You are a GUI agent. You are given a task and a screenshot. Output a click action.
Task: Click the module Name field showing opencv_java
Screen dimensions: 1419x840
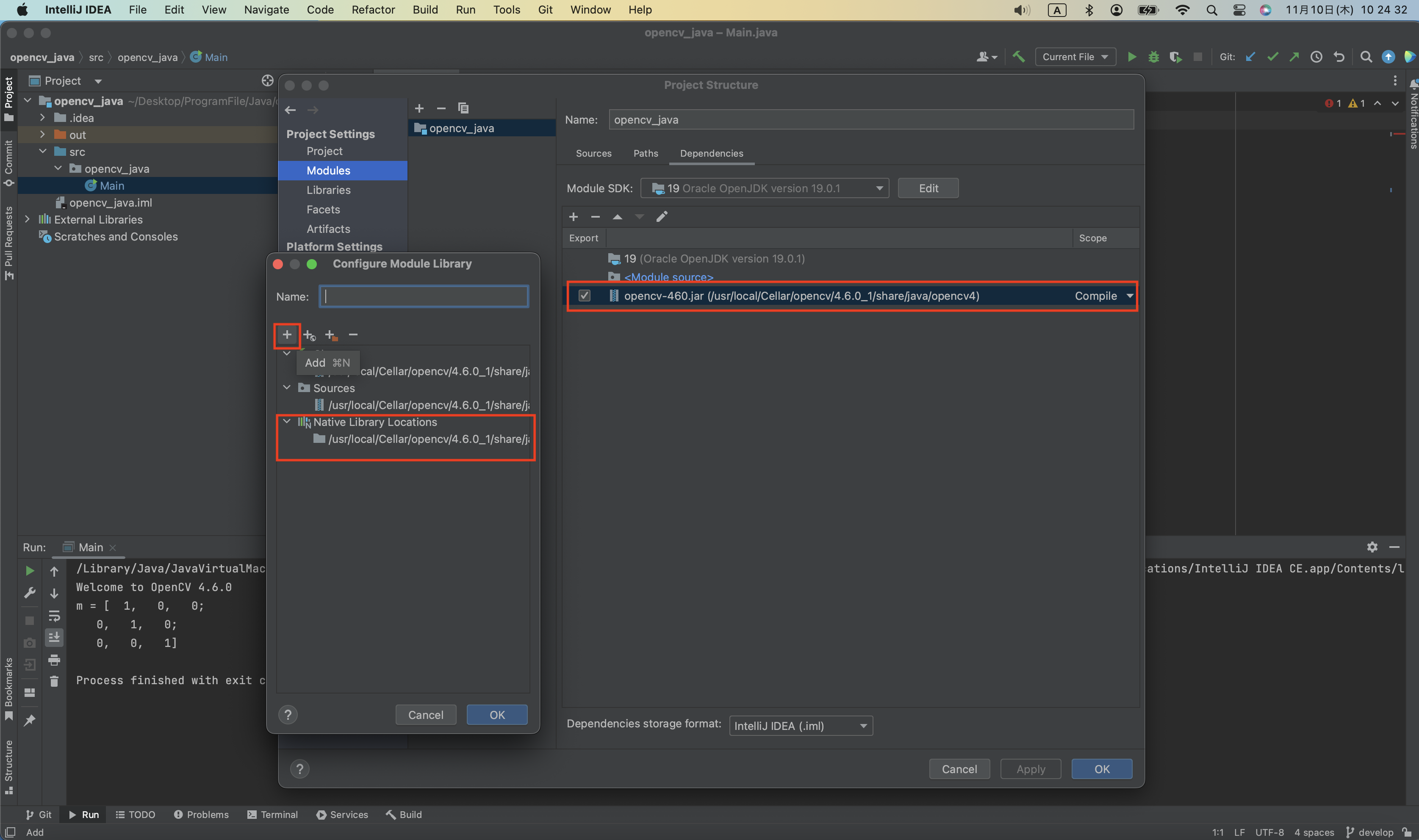[871, 119]
